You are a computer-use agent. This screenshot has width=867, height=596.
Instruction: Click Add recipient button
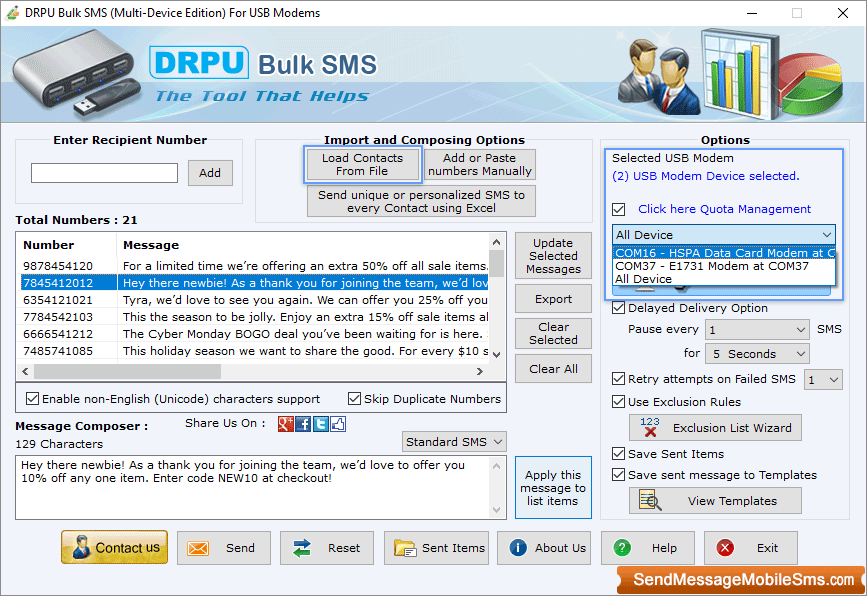pyautogui.click(x=210, y=173)
